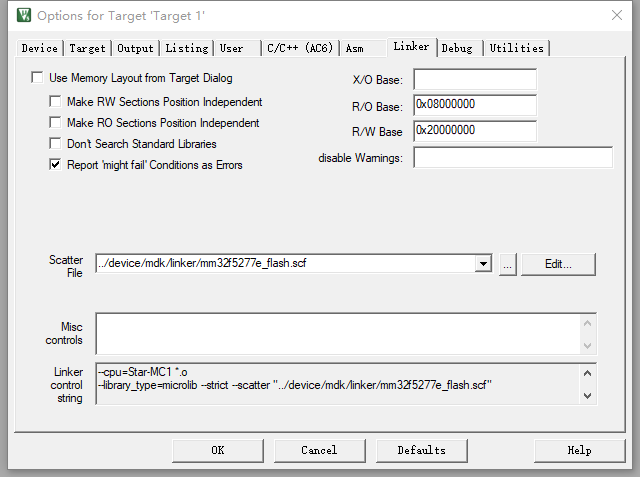Screen dimensions: 640x477
Task: Open the Help button
Action: pos(580,450)
